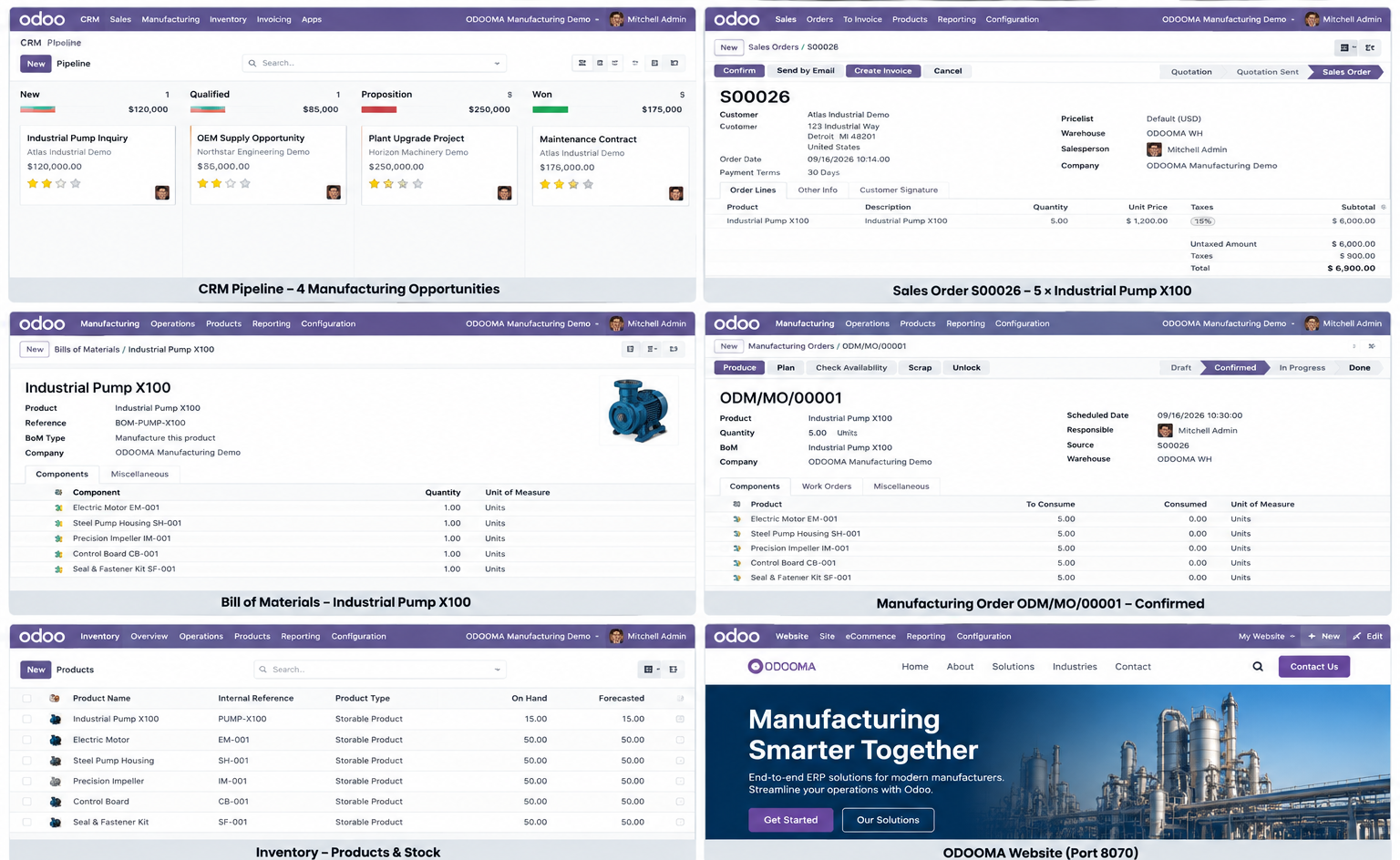Screen dimensions: 1400x860
Task: Click the ODOOMA logo on the website
Action: click(782, 667)
